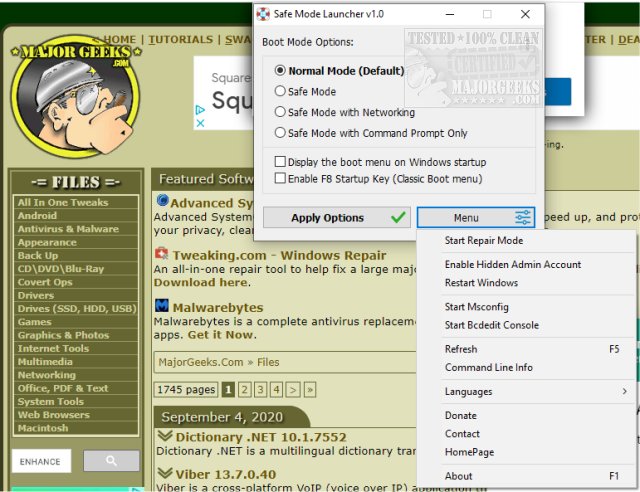This screenshot has width=640, height=492.
Task: Choose Enable Hidden Admin Account
Action: pos(513,265)
